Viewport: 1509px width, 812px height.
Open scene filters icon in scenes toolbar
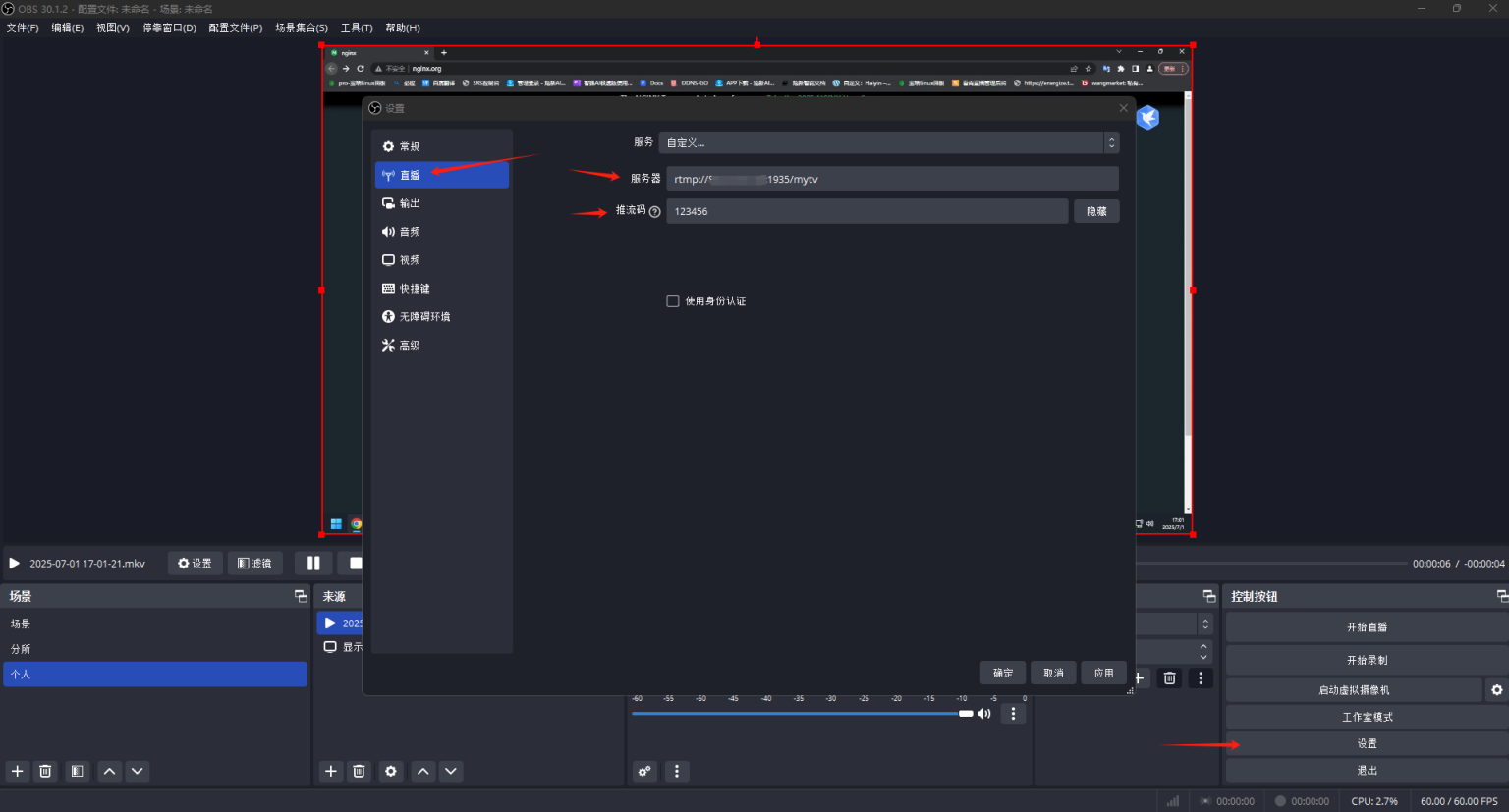click(77, 771)
